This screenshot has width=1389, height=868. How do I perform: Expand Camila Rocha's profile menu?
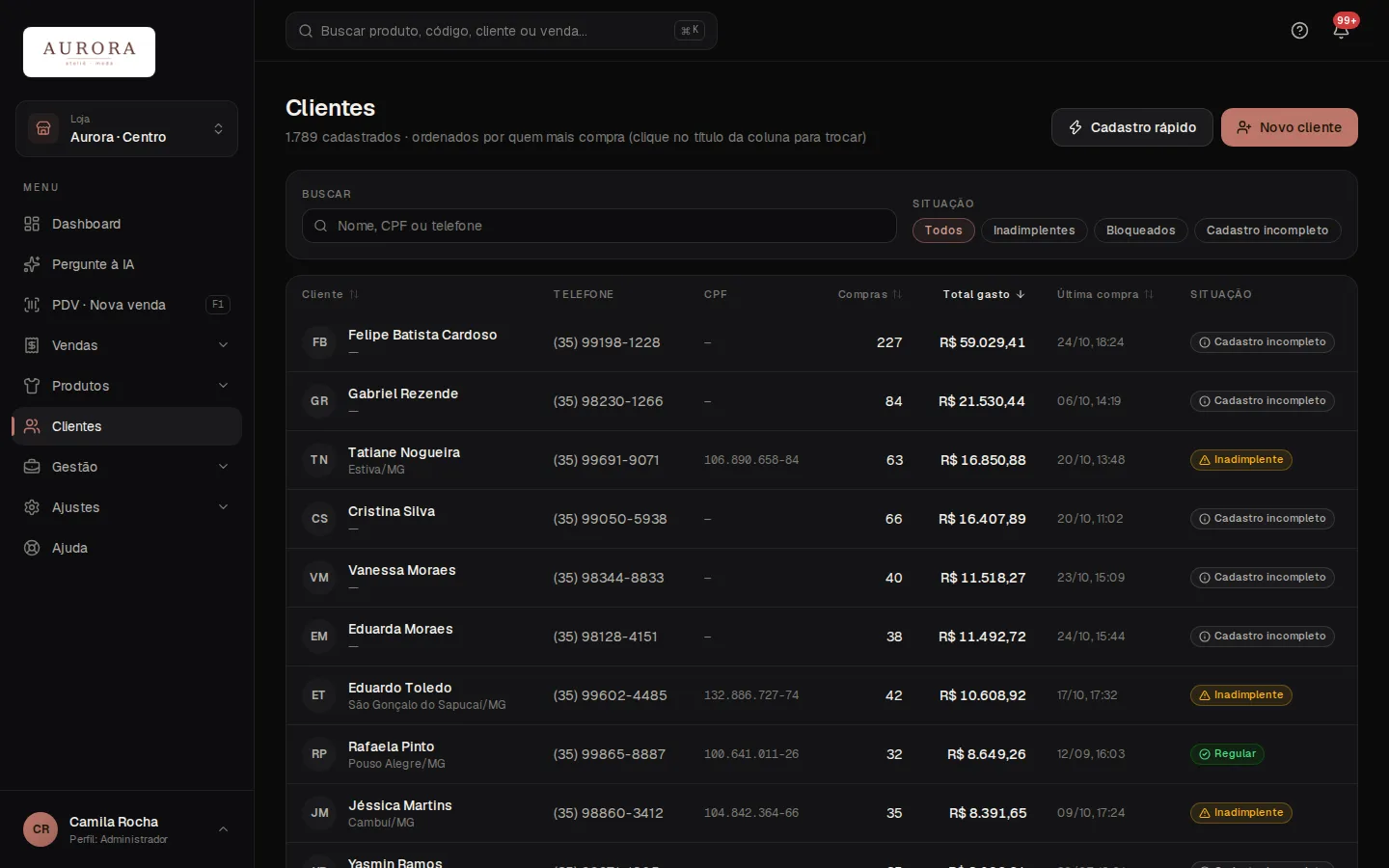(x=126, y=829)
